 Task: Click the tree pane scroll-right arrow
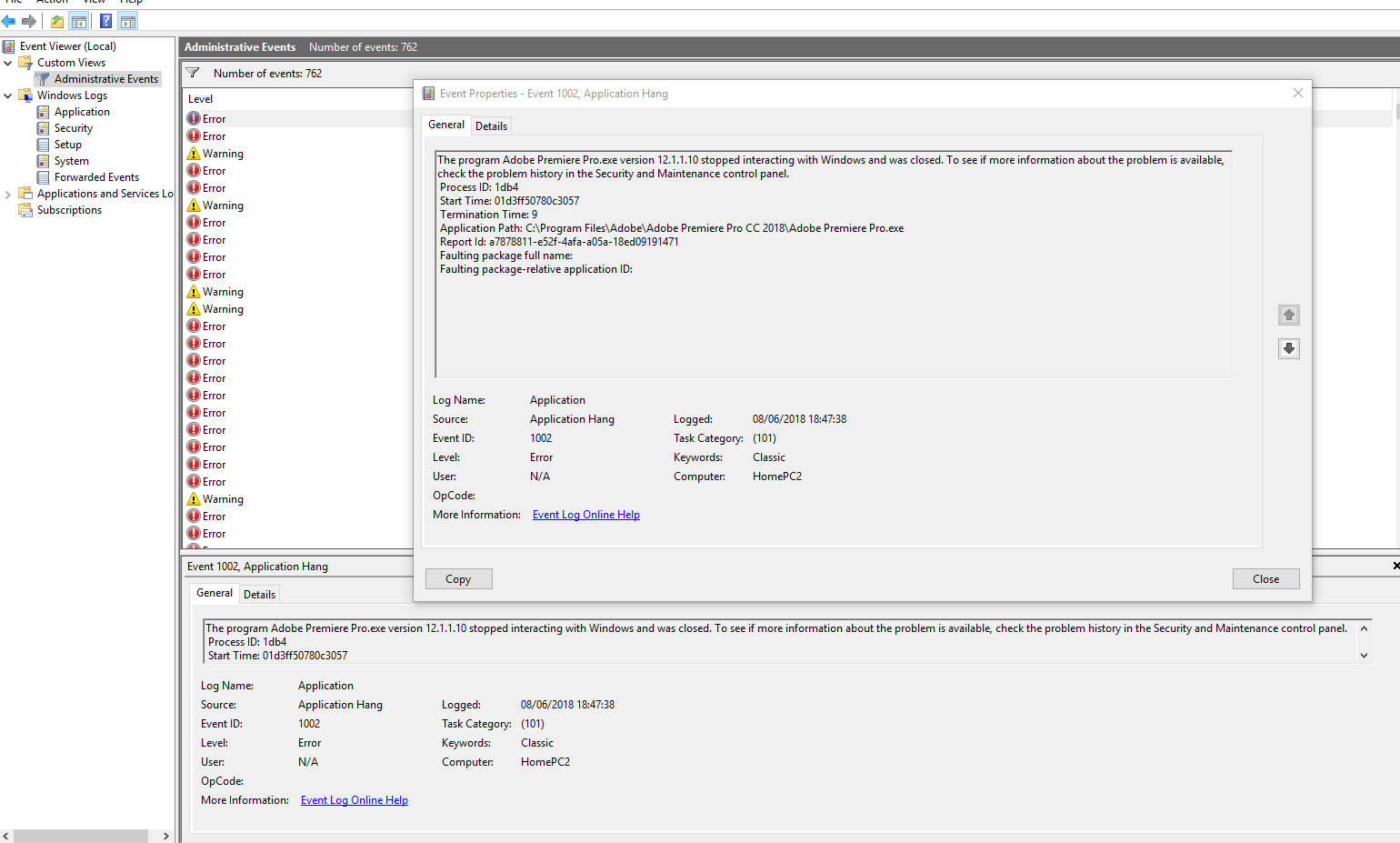(165, 836)
